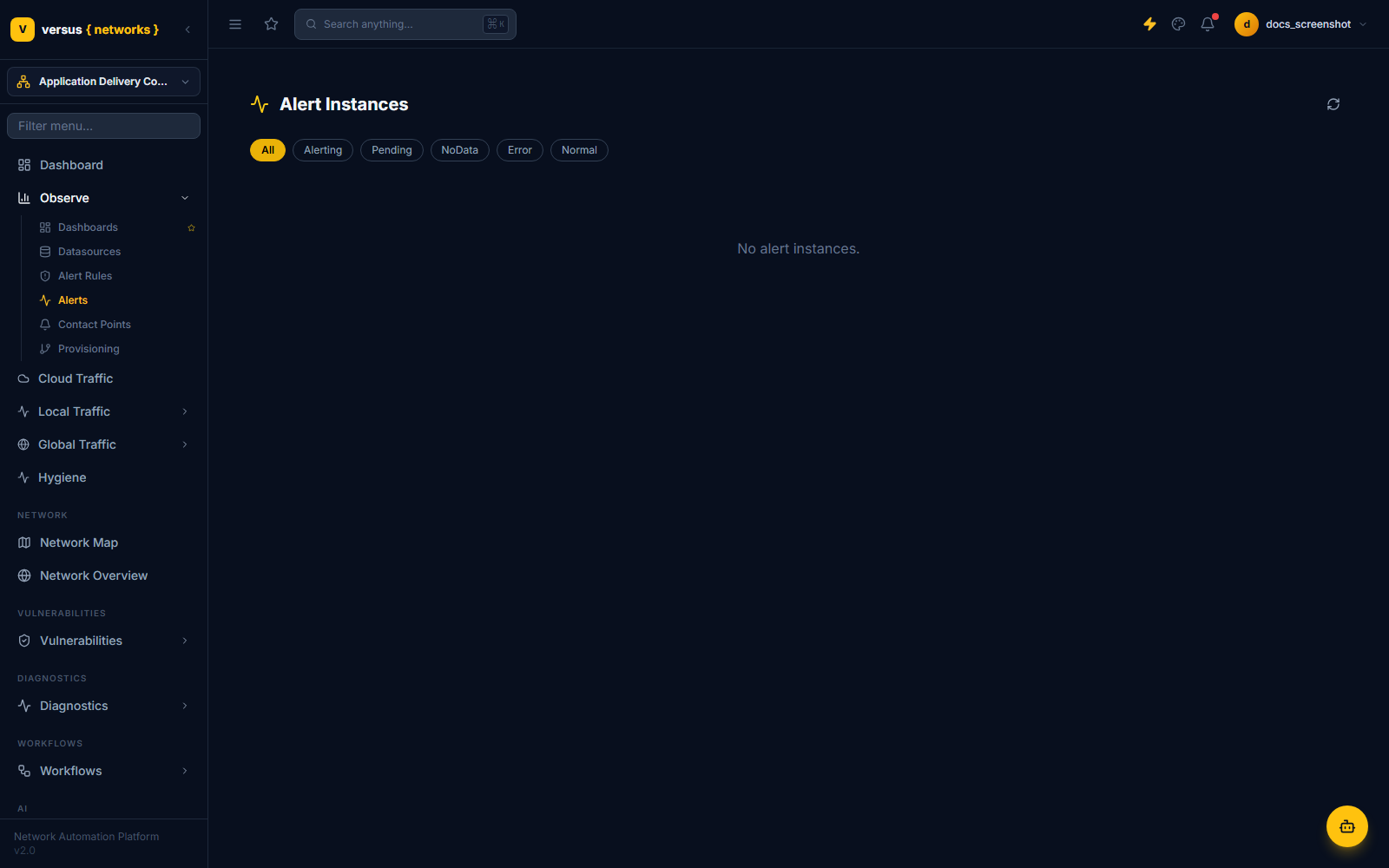Image resolution: width=1389 pixels, height=868 pixels.
Task: Filter by NoData state
Action: click(x=459, y=150)
